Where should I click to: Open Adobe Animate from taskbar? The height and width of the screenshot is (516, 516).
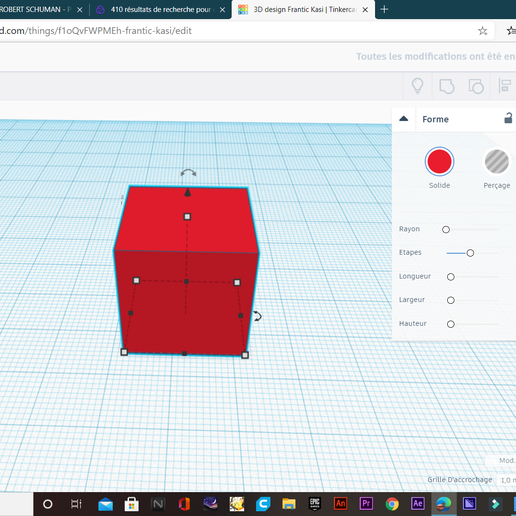click(340, 504)
